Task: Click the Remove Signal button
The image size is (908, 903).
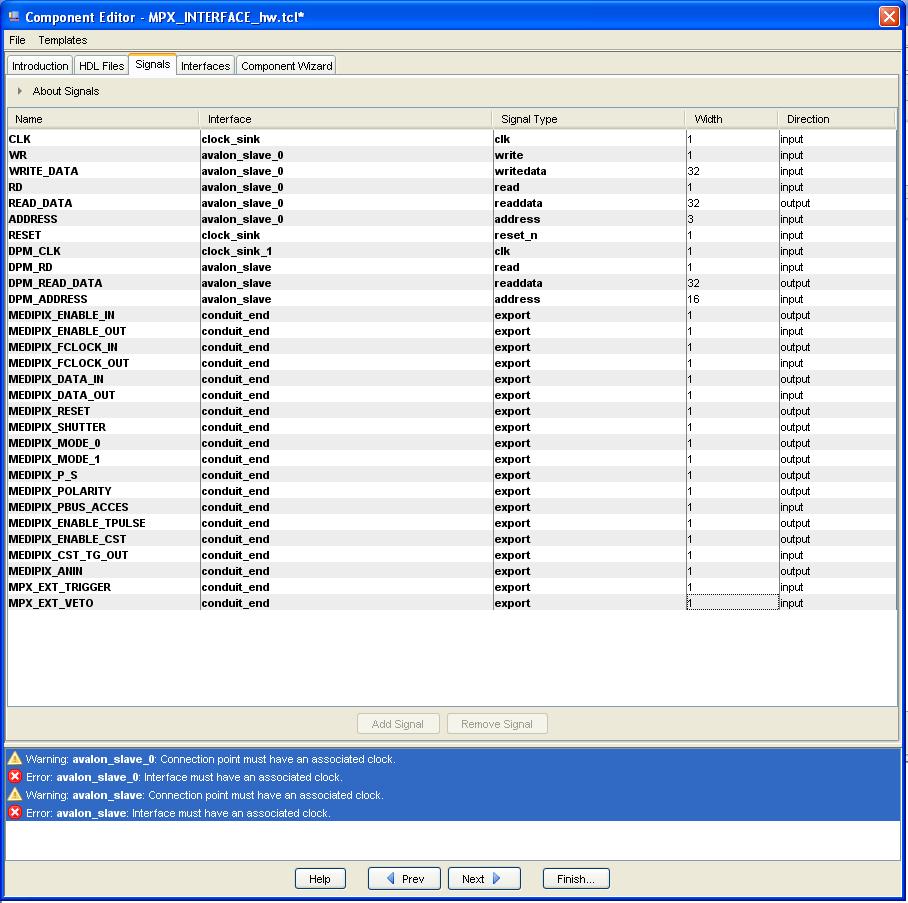Action: tap(497, 723)
